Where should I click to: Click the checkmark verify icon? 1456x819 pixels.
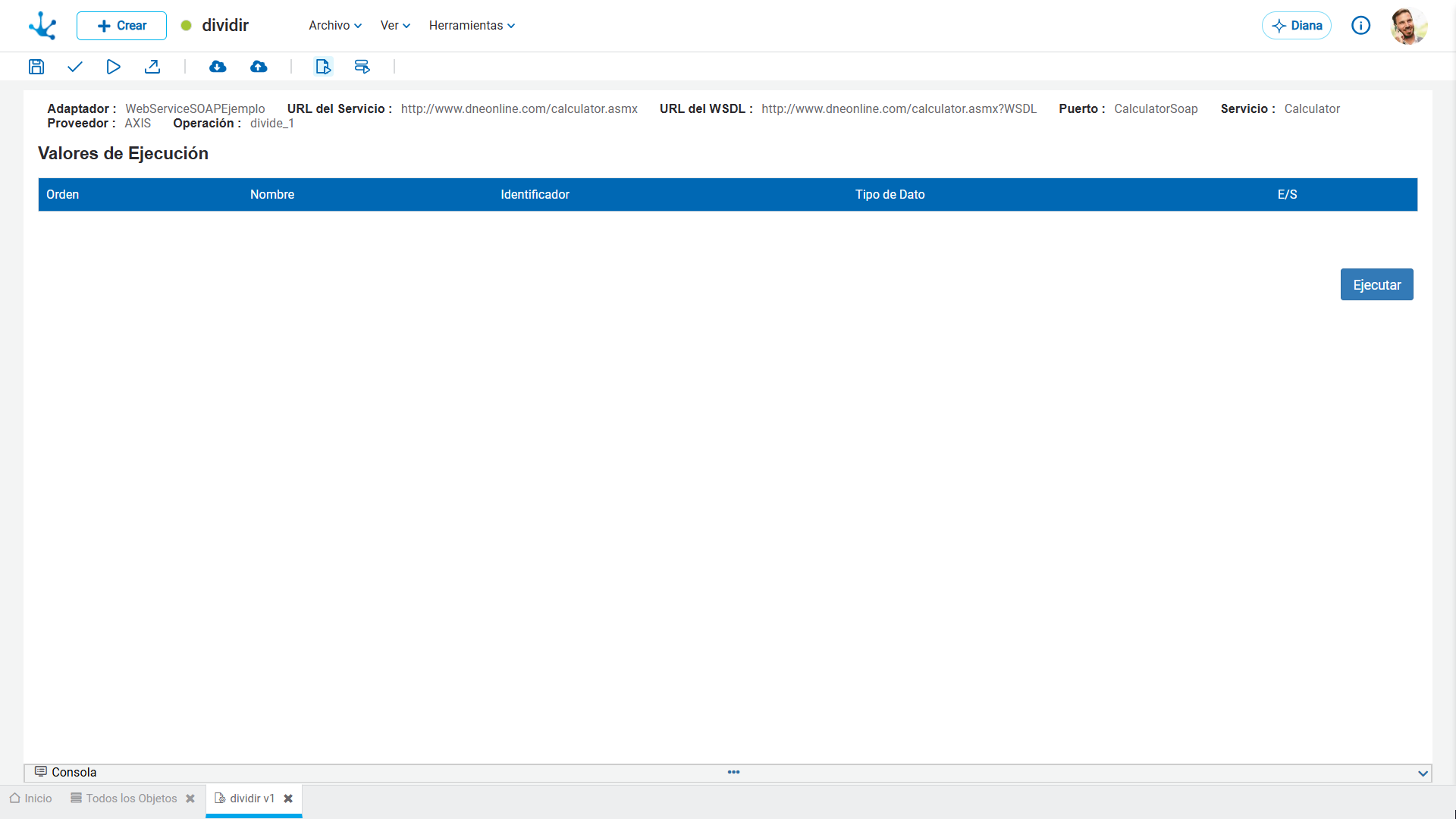pyautogui.click(x=74, y=67)
